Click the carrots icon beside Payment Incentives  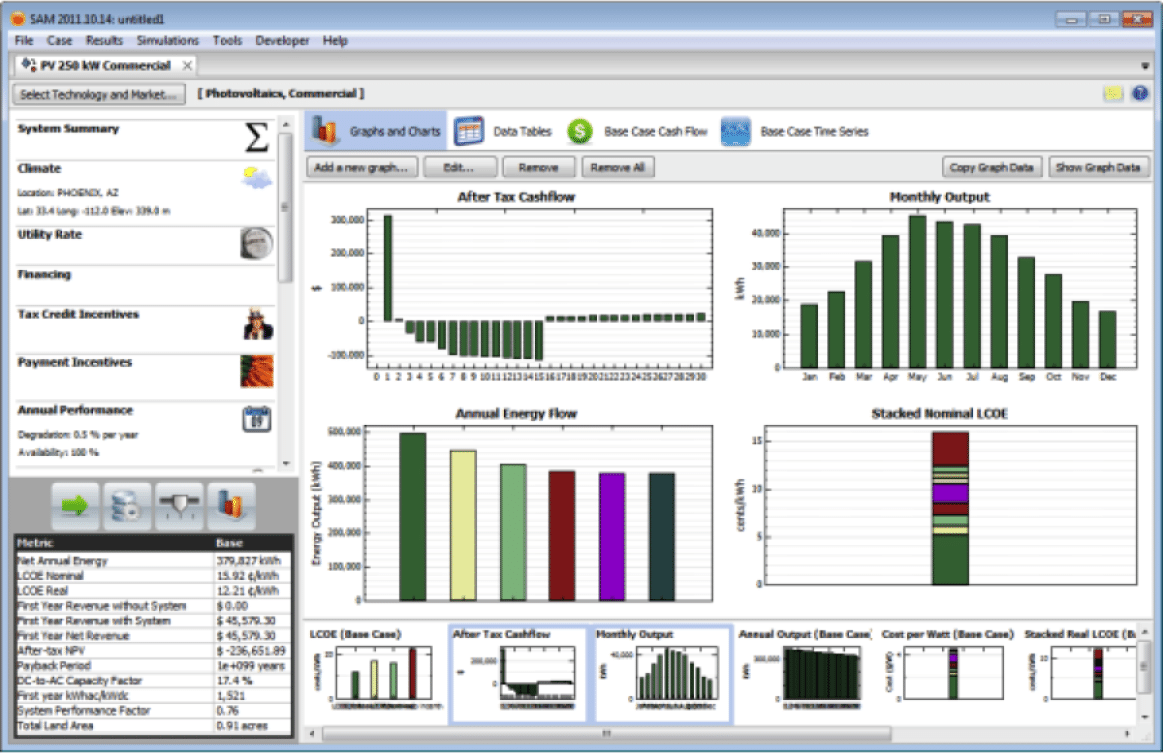(258, 373)
